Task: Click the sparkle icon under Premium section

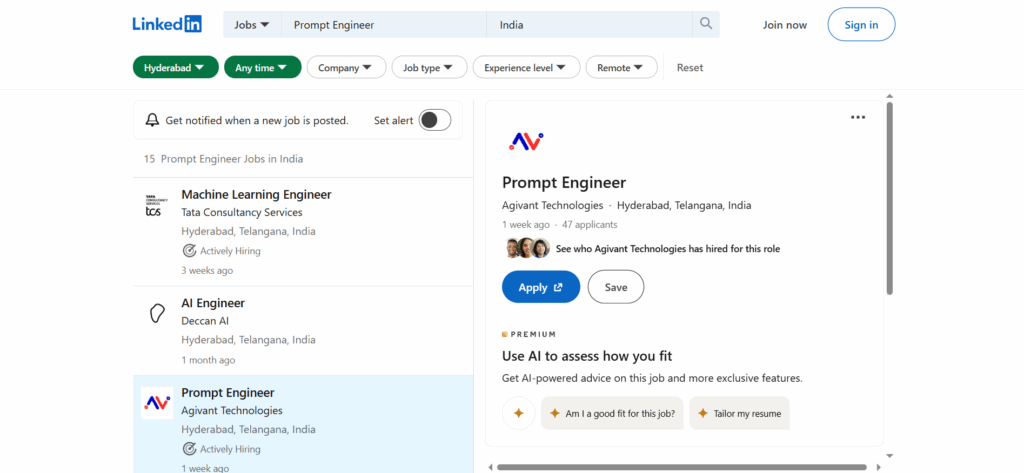Action: point(518,413)
